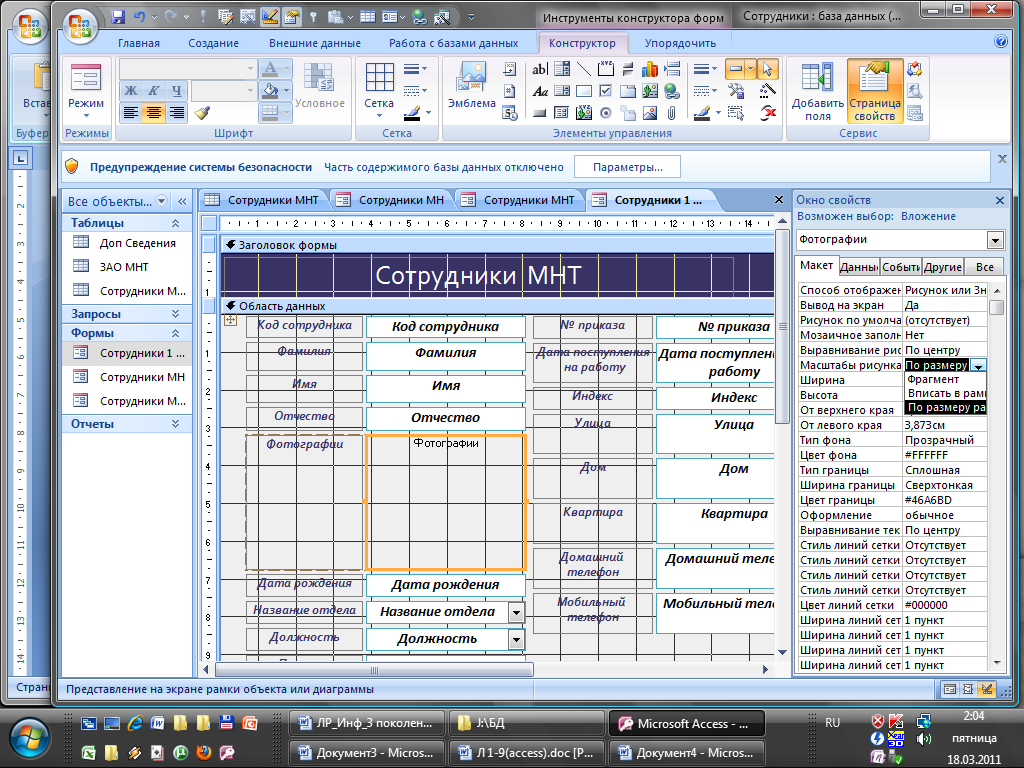
Task: Open the Главная ribbon tab
Action: [x=138, y=43]
